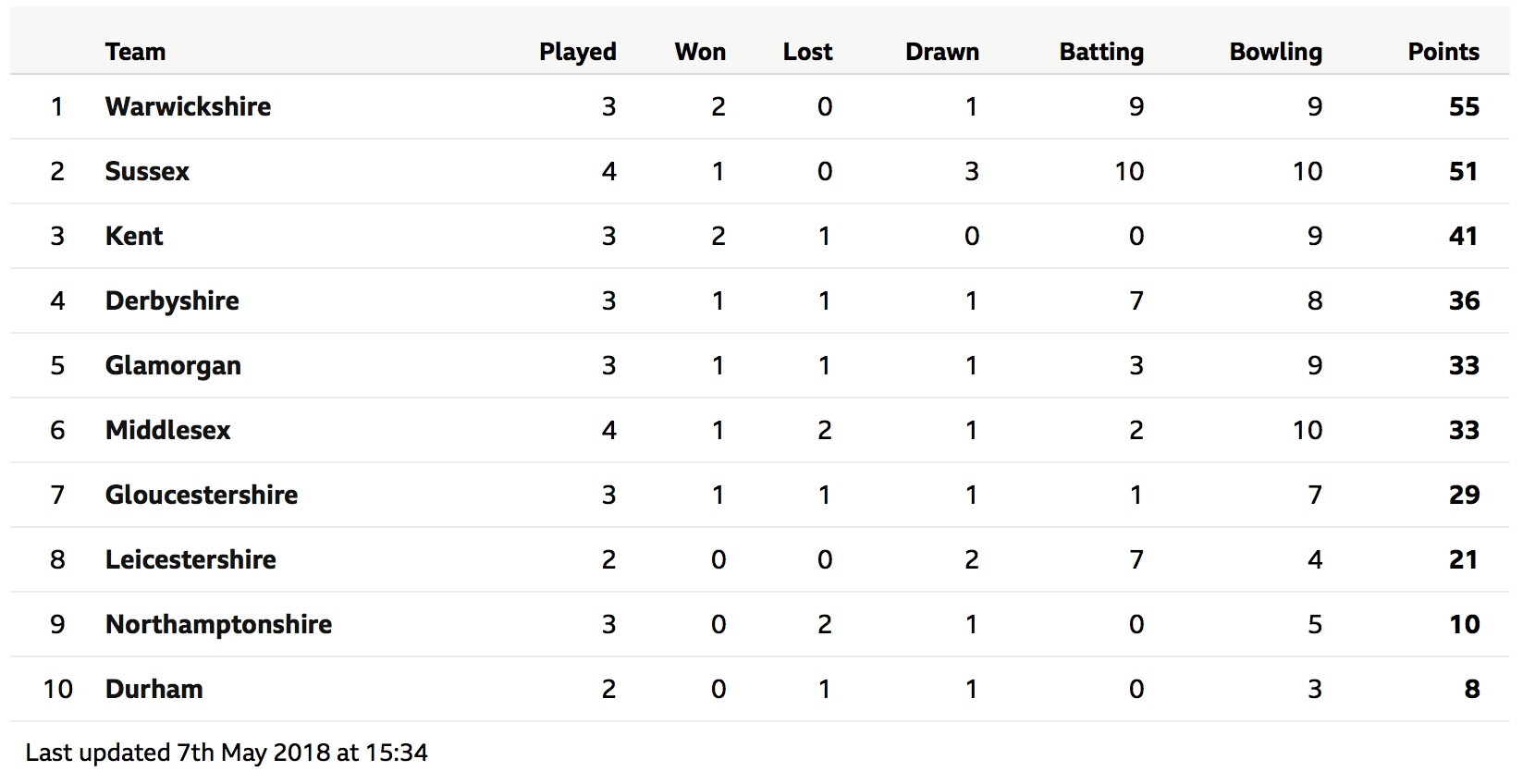
Task: Click the Lost column header
Action: point(807,52)
